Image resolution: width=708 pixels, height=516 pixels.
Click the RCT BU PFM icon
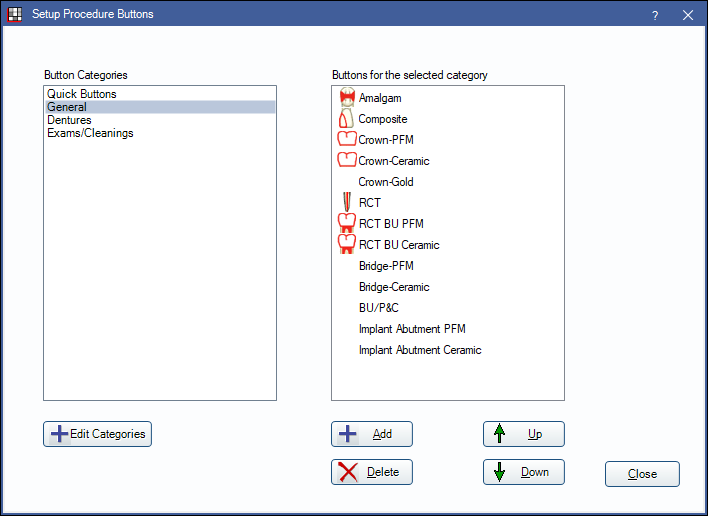[347, 224]
